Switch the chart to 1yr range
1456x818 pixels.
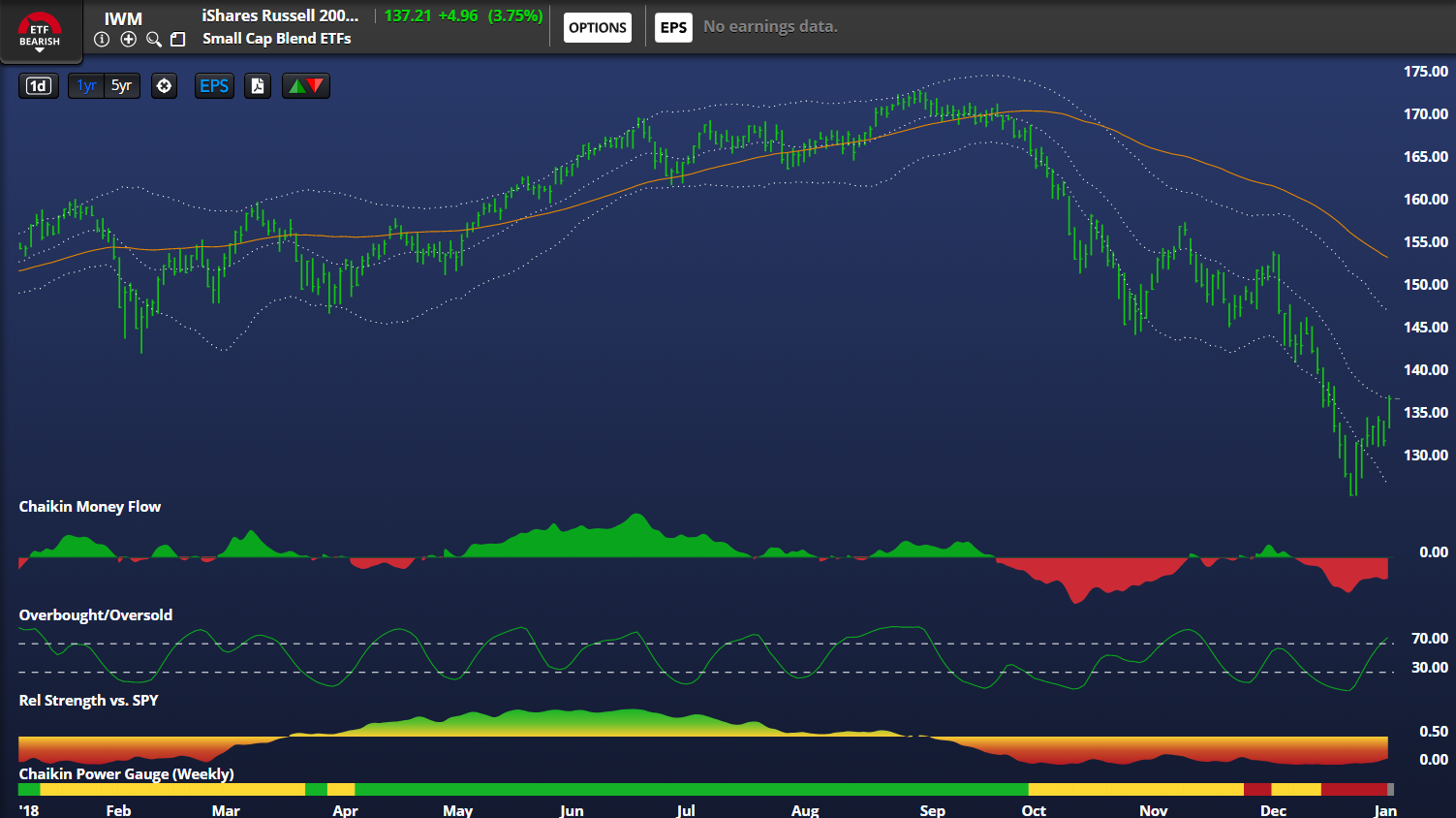point(86,86)
